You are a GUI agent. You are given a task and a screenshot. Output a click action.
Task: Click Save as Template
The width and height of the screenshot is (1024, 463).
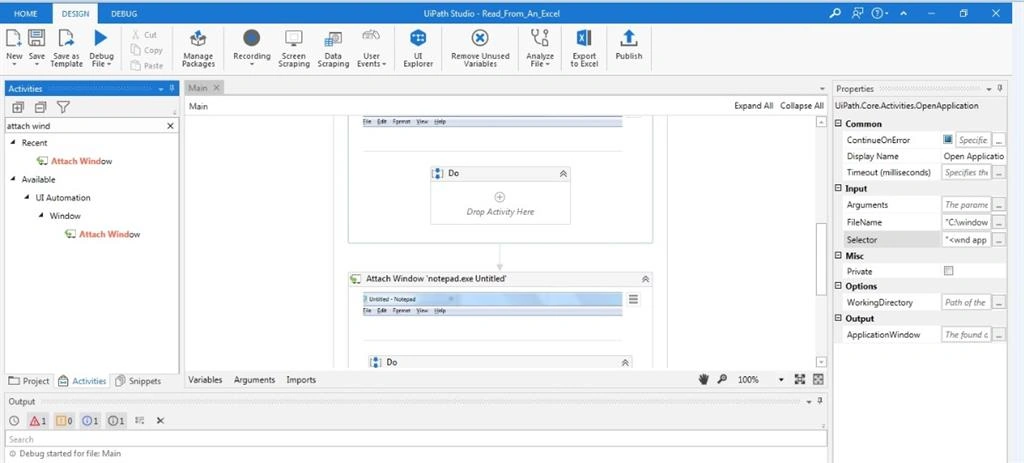pos(67,47)
